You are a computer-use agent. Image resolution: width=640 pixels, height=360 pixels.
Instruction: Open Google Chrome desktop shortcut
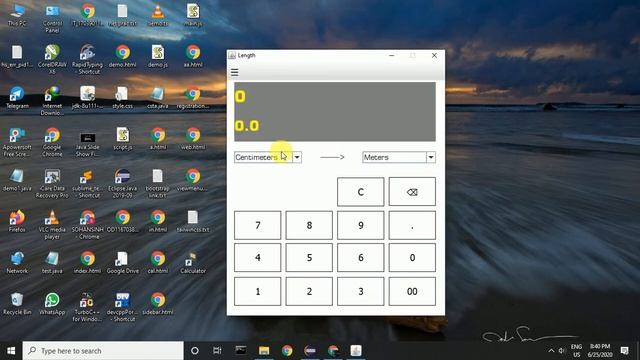52,142
